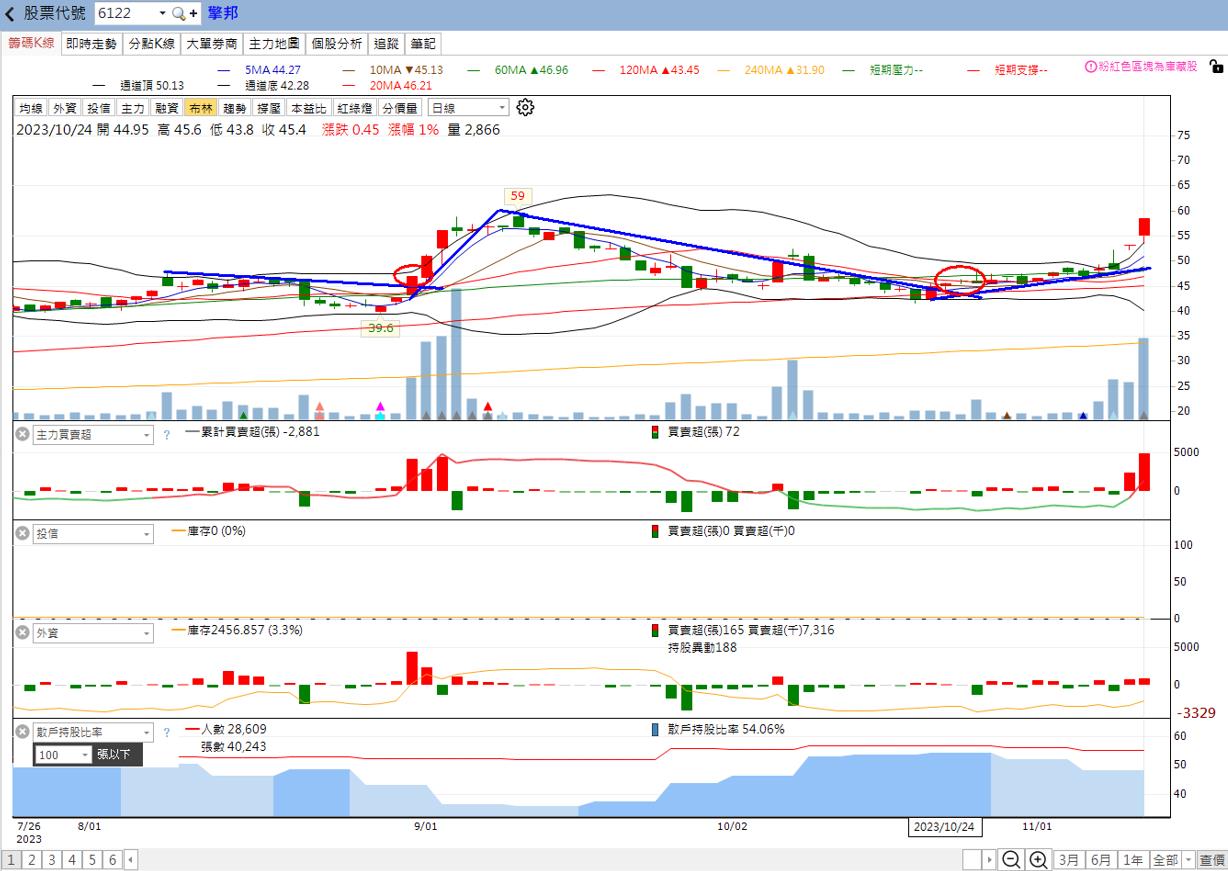The width and height of the screenshot is (1228, 871).
Task: Close the 主力買賣超 indicator panel
Action: 22,435
